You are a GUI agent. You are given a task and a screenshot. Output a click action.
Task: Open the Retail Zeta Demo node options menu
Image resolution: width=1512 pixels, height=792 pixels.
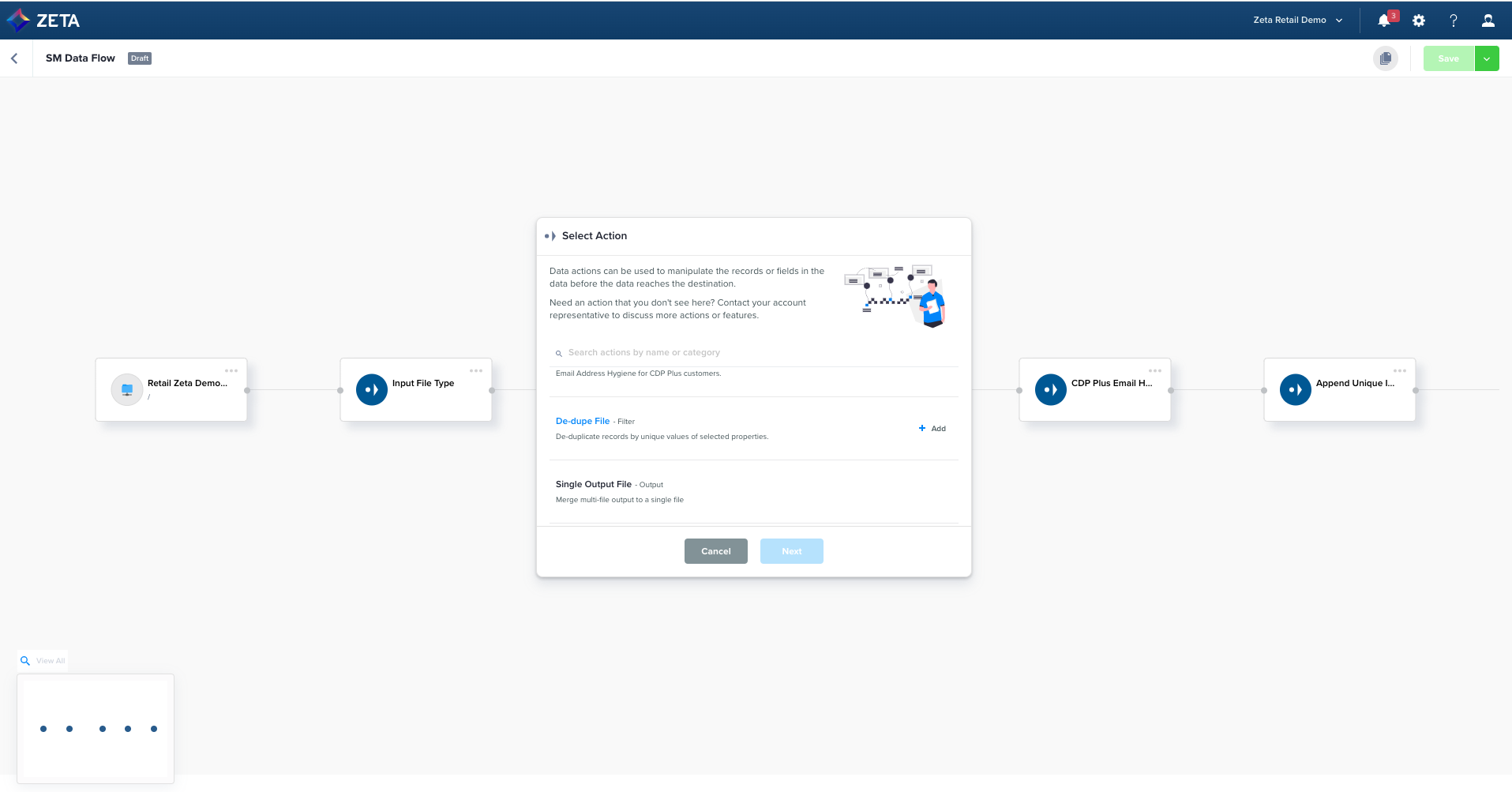click(x=231, y=370)
